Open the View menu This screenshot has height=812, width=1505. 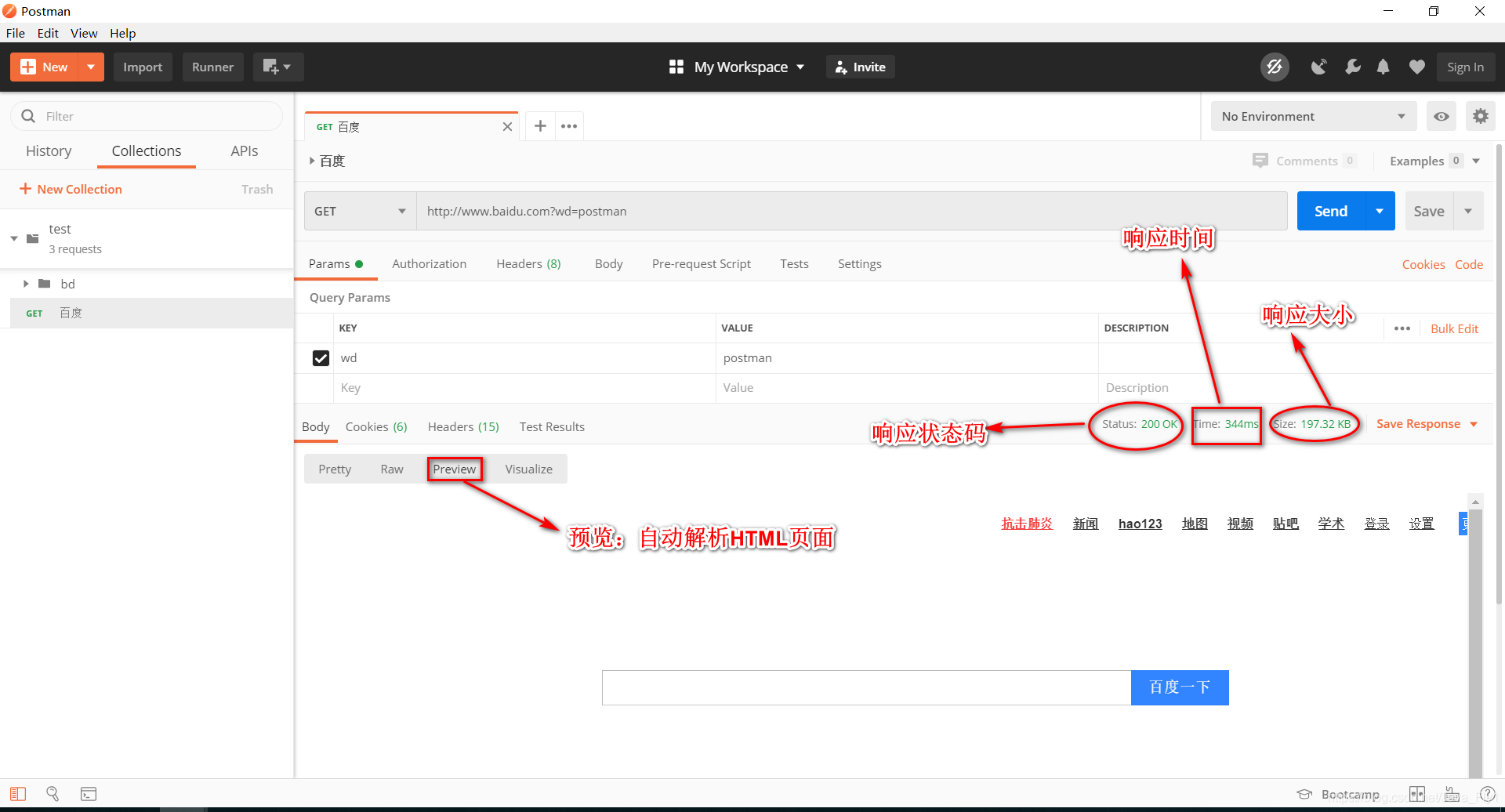coord(84,33)
